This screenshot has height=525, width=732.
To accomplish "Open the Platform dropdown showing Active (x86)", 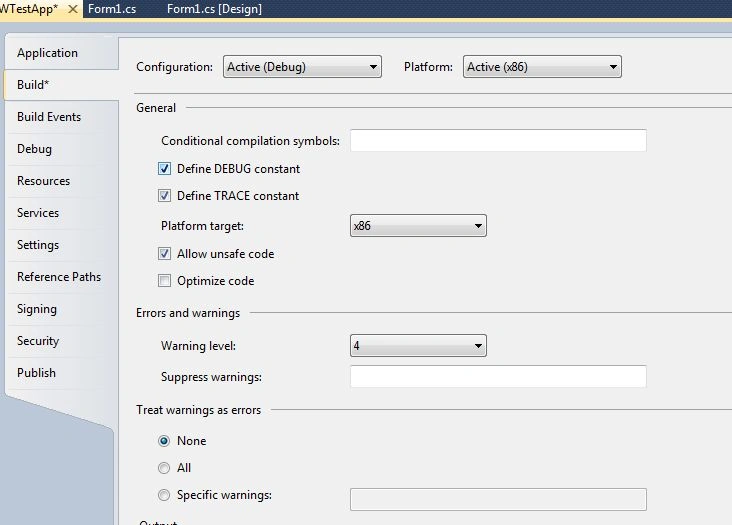I will [542, 67].
